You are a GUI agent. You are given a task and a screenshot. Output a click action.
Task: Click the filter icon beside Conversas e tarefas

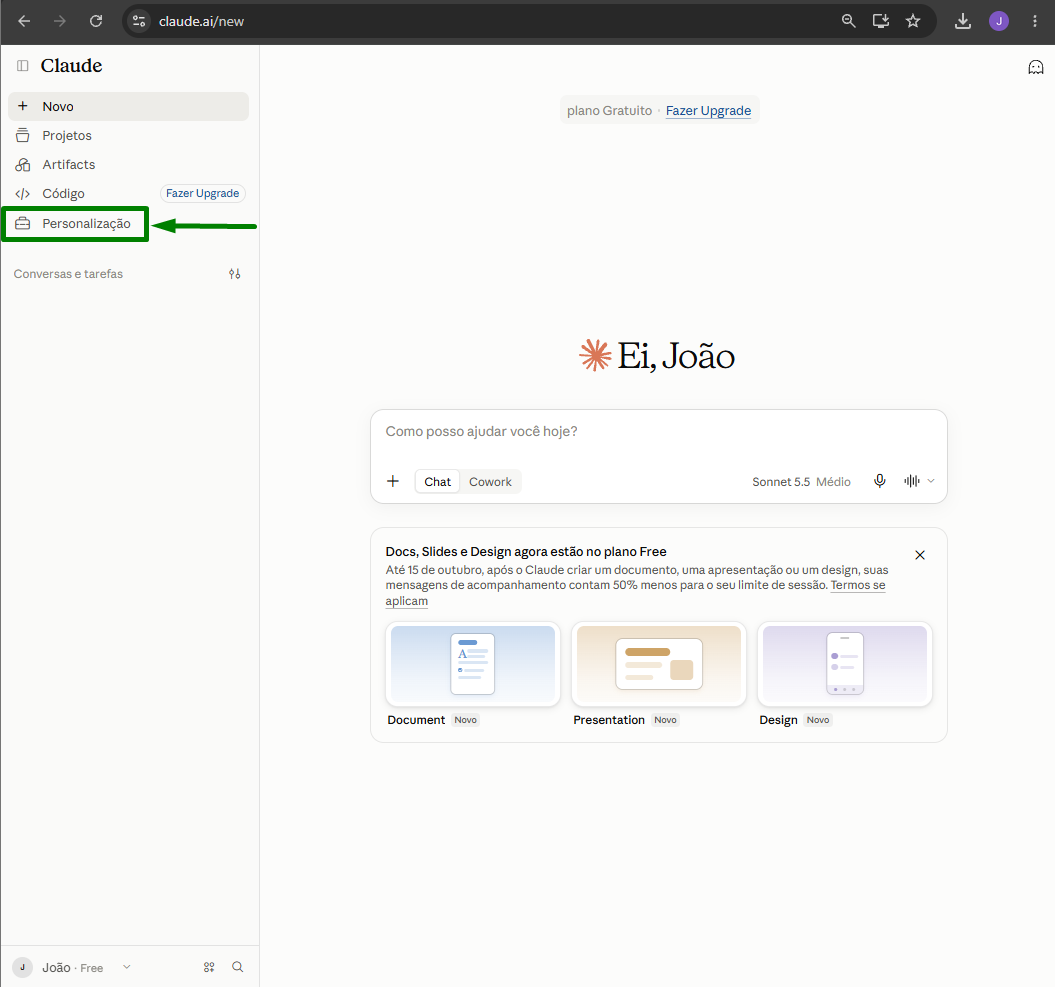[x=234, y=274]
